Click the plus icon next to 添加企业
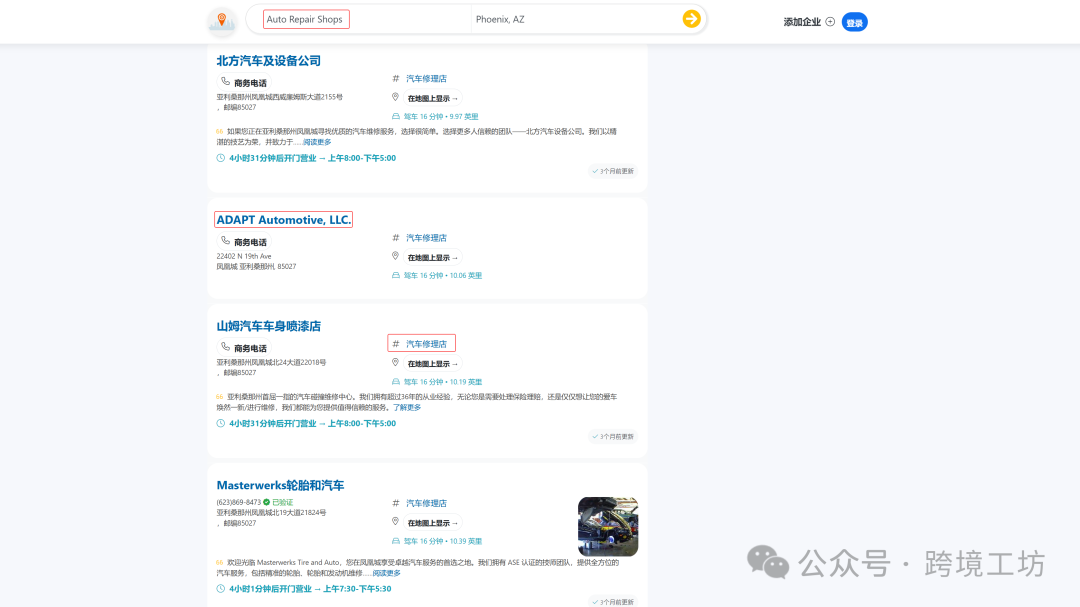The width and height of the screenshot is (1080, 607). coord(831,21)
